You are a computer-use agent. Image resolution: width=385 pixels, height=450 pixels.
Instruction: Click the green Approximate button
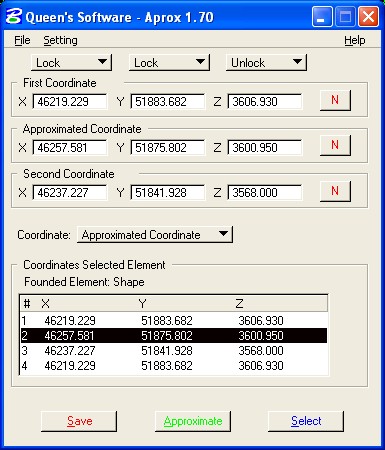tap(193, 421)
